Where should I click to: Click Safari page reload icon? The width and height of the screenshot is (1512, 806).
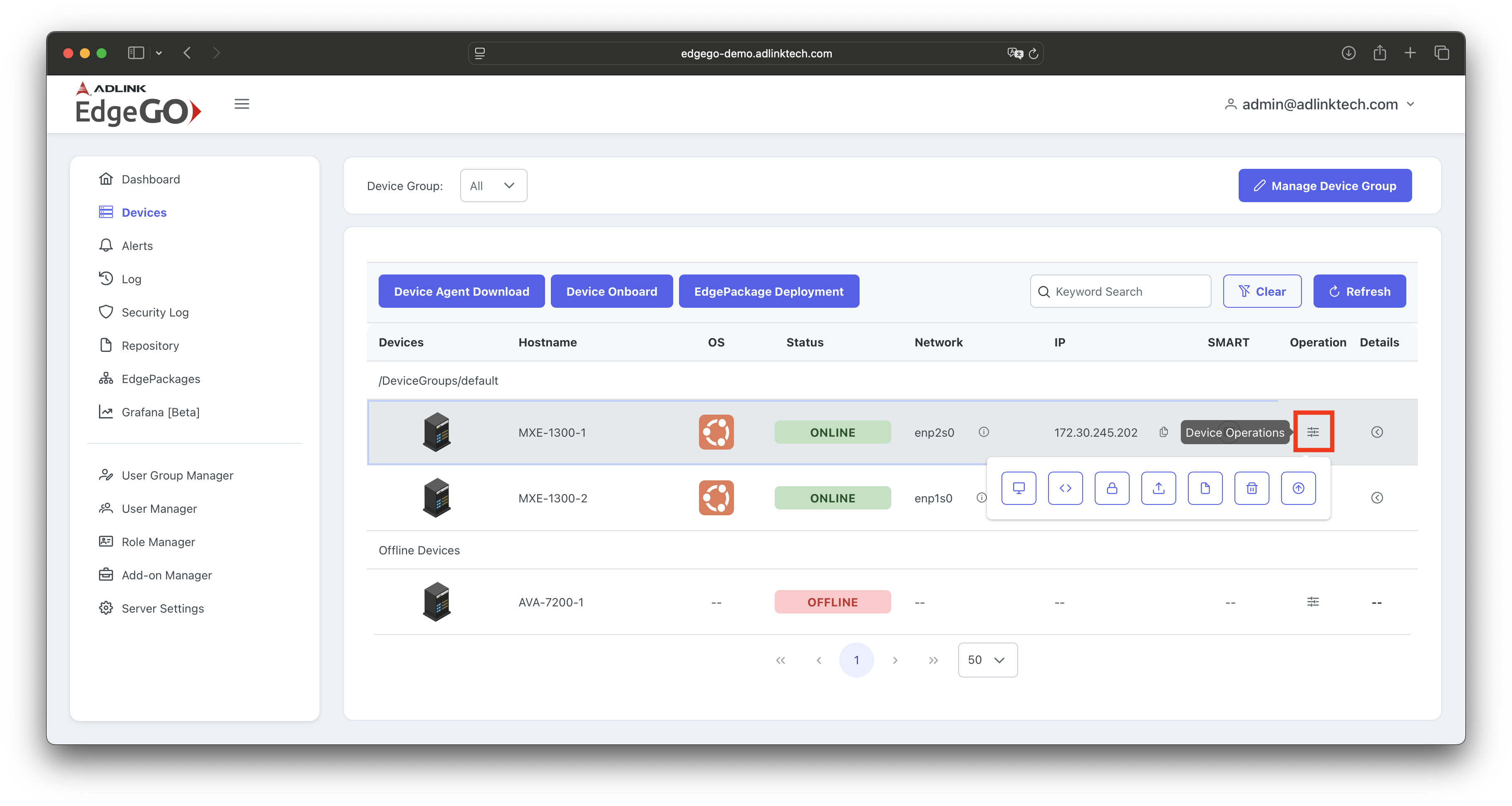click(x=1034, y=53)
